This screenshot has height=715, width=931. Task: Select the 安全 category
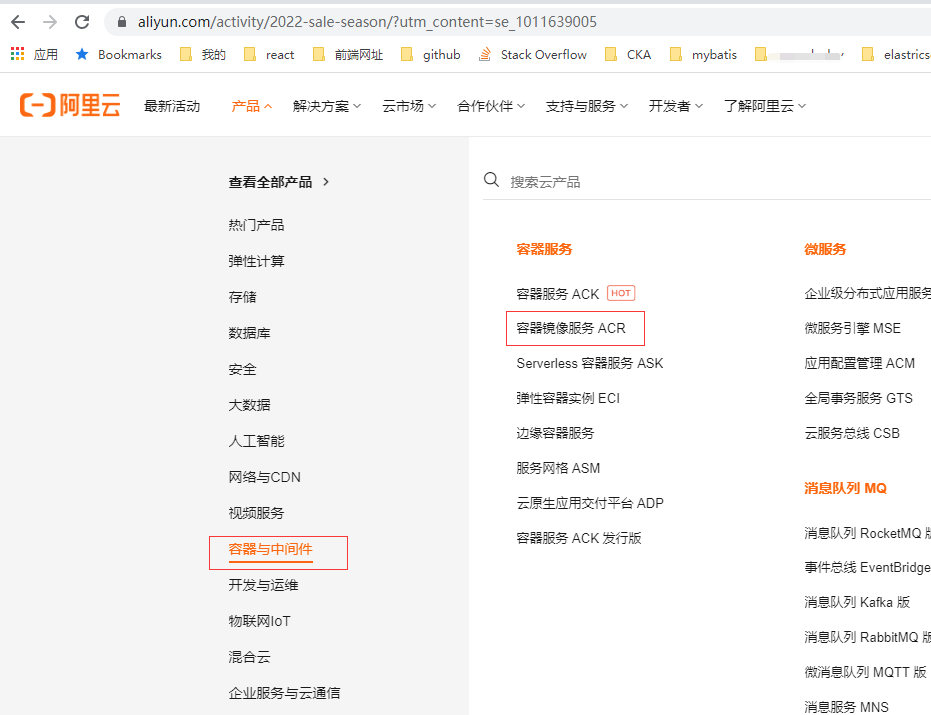coord(242,369)
